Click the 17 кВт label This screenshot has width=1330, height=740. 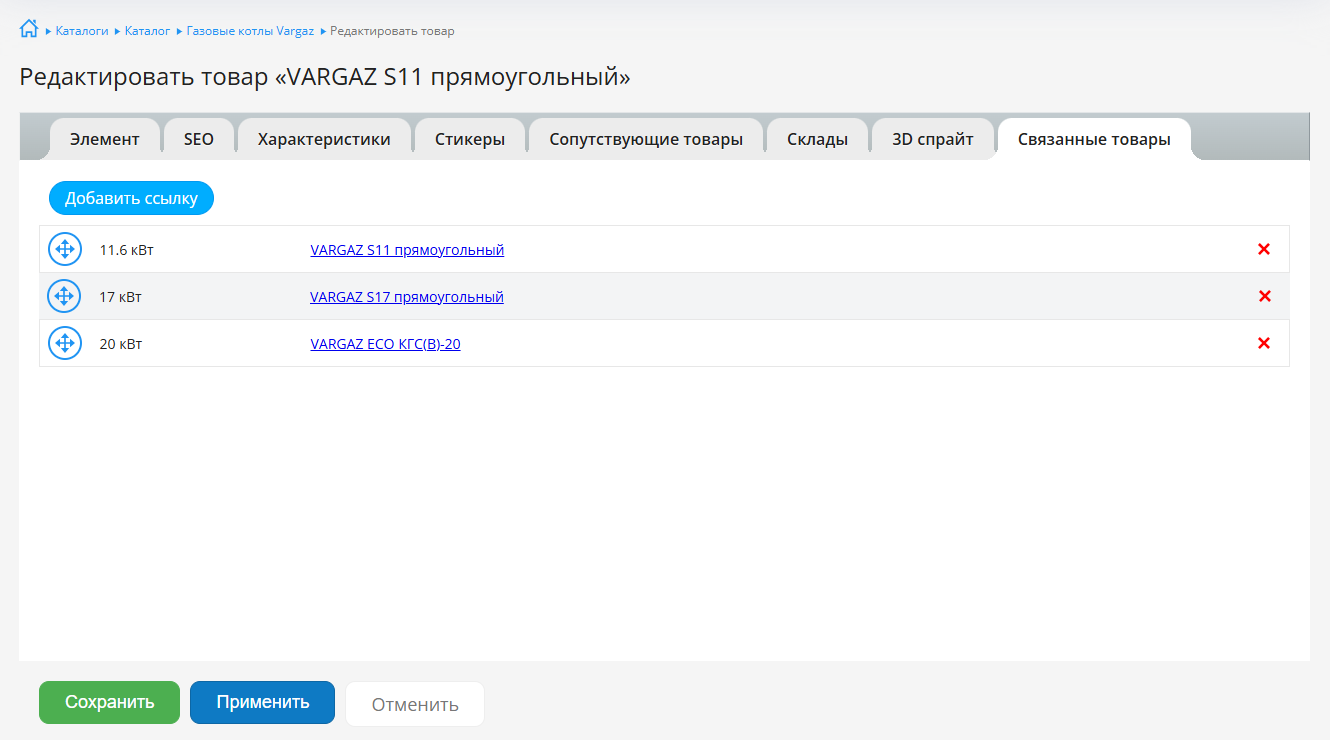121,297
